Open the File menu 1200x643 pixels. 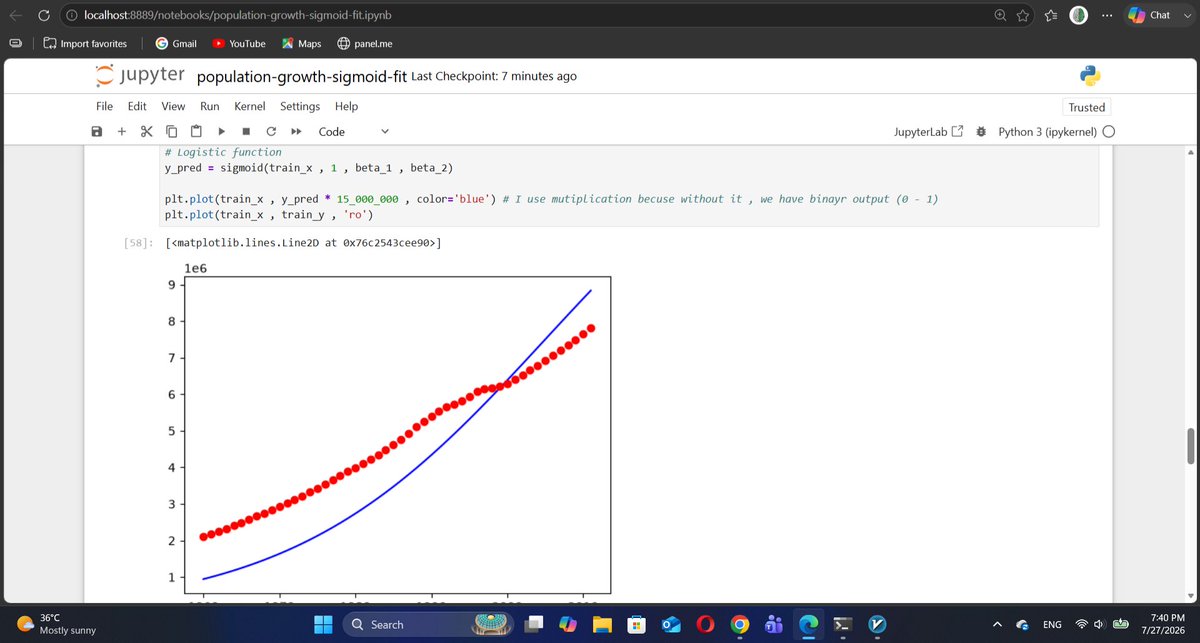tap(104, 106)
